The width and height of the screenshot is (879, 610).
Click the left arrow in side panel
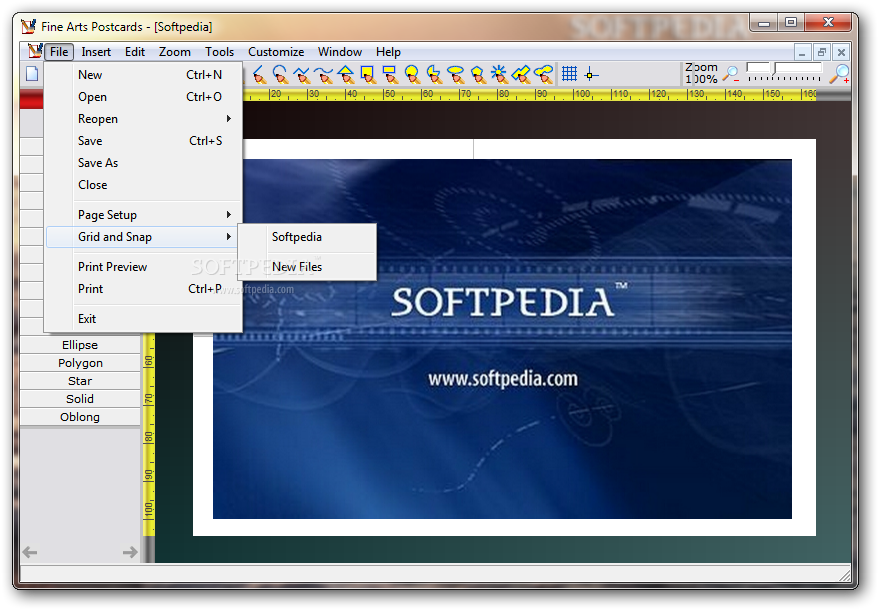point(30,552)
